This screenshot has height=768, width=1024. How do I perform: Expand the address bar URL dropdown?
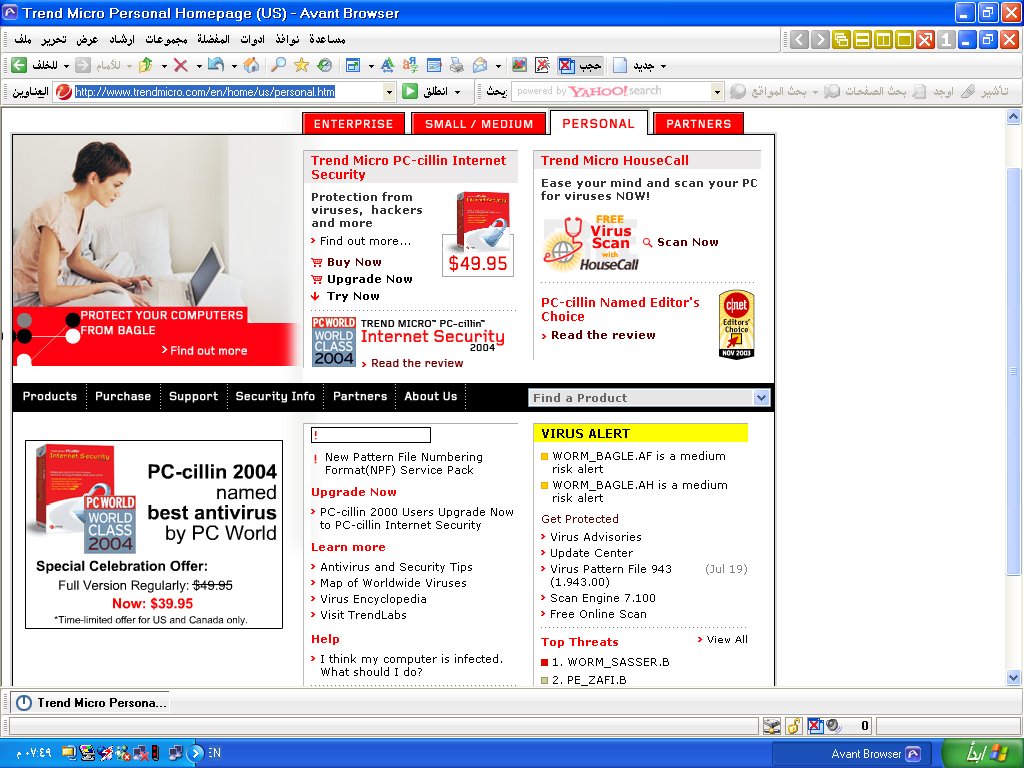(389, 91)
